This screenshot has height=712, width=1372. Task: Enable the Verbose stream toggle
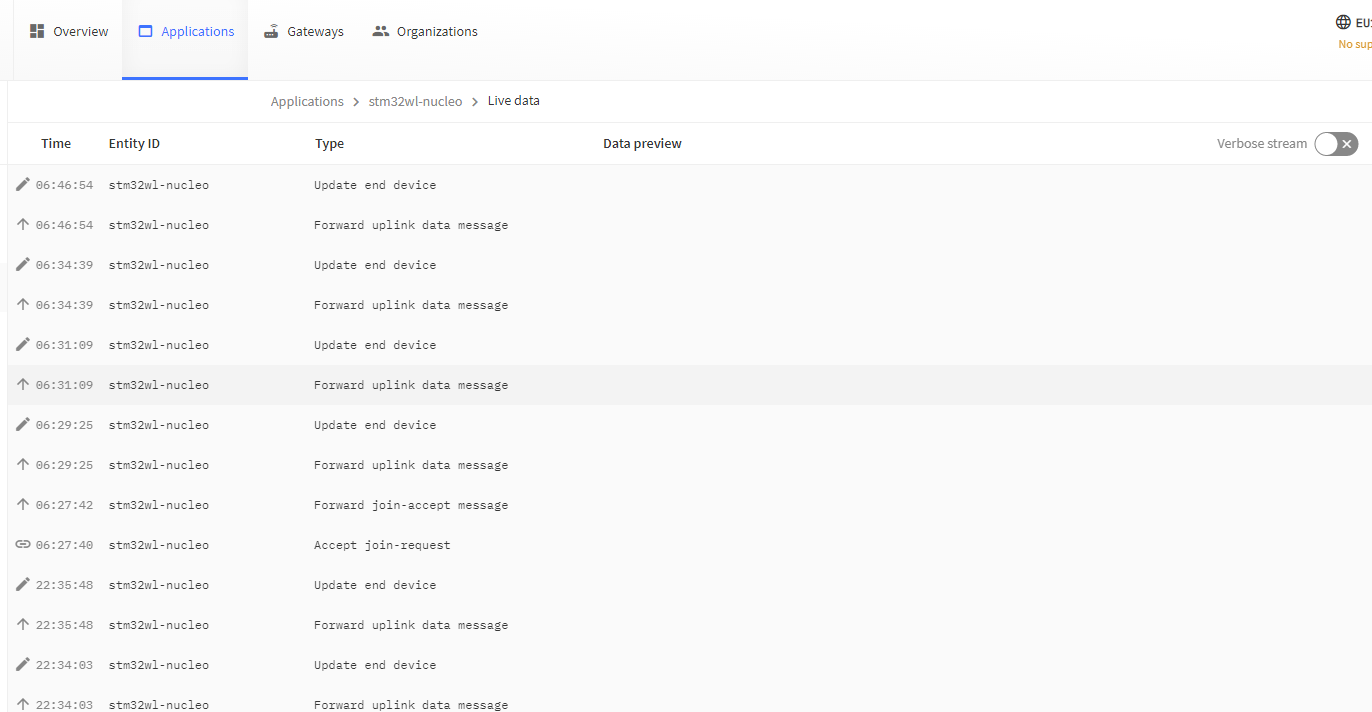tap(1336, 144)
